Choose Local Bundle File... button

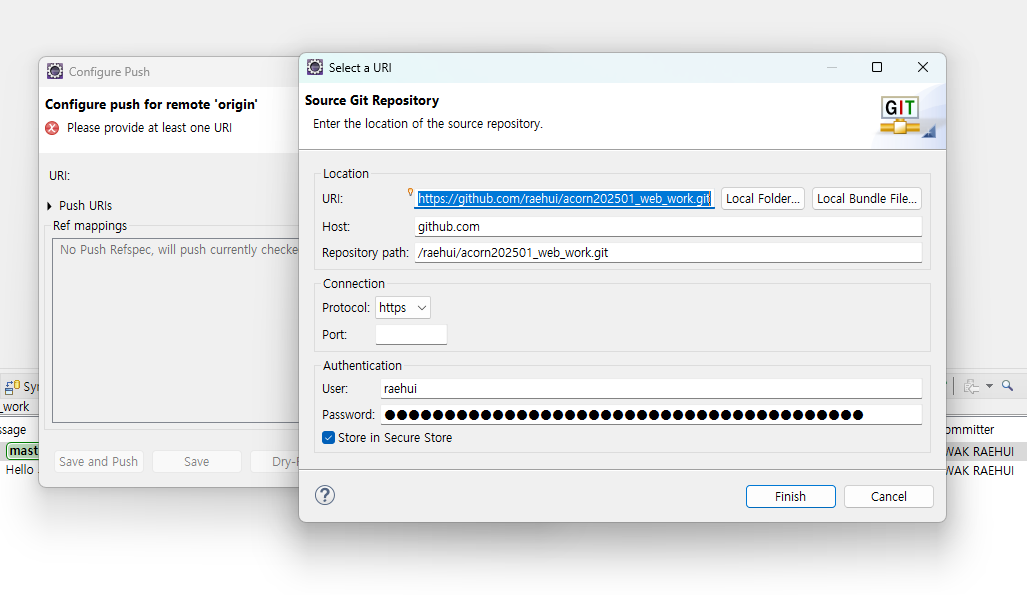pyautogui.click(x=867, y=199)
